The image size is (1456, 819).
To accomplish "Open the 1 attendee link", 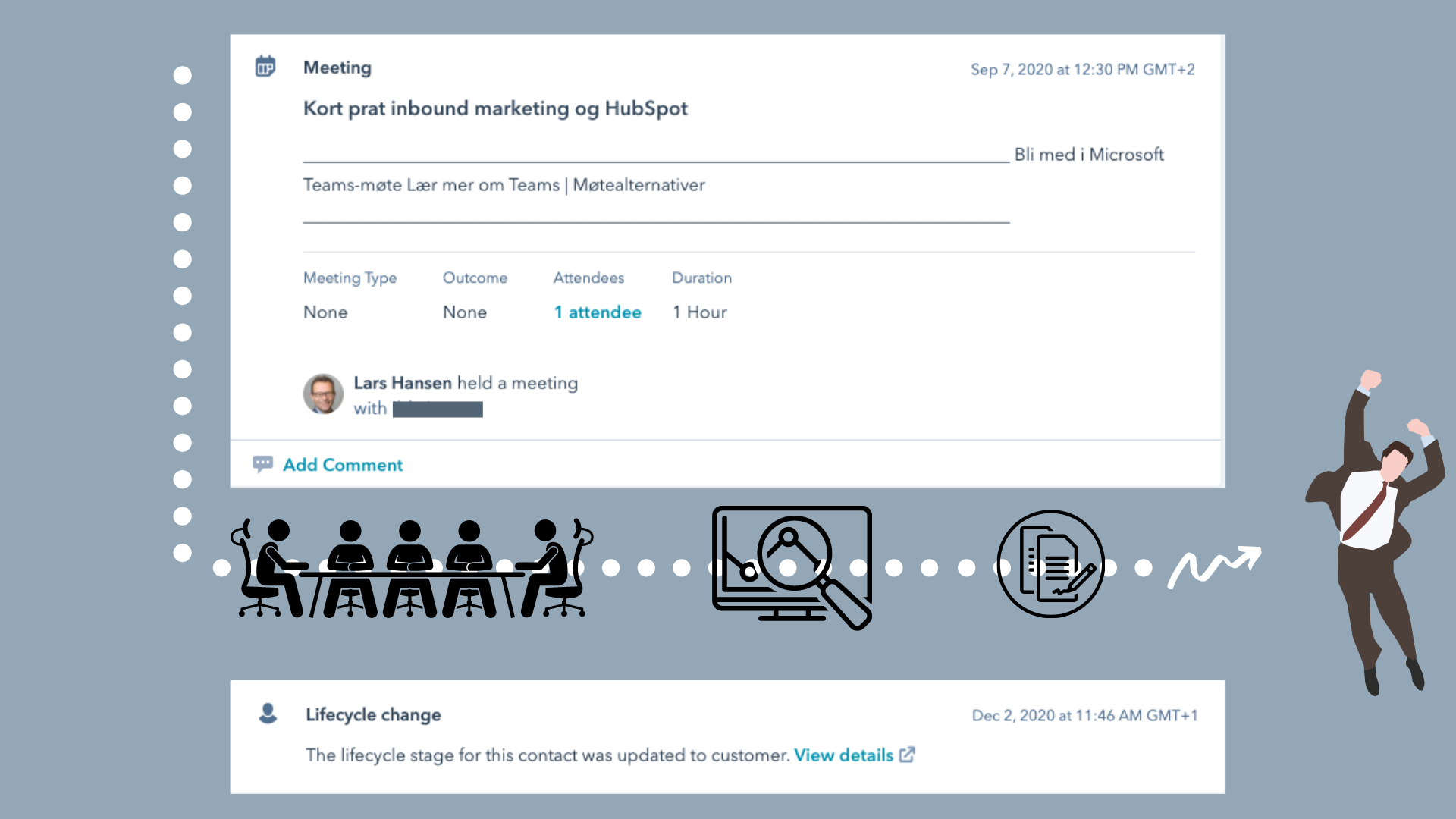I will (598, 312).
